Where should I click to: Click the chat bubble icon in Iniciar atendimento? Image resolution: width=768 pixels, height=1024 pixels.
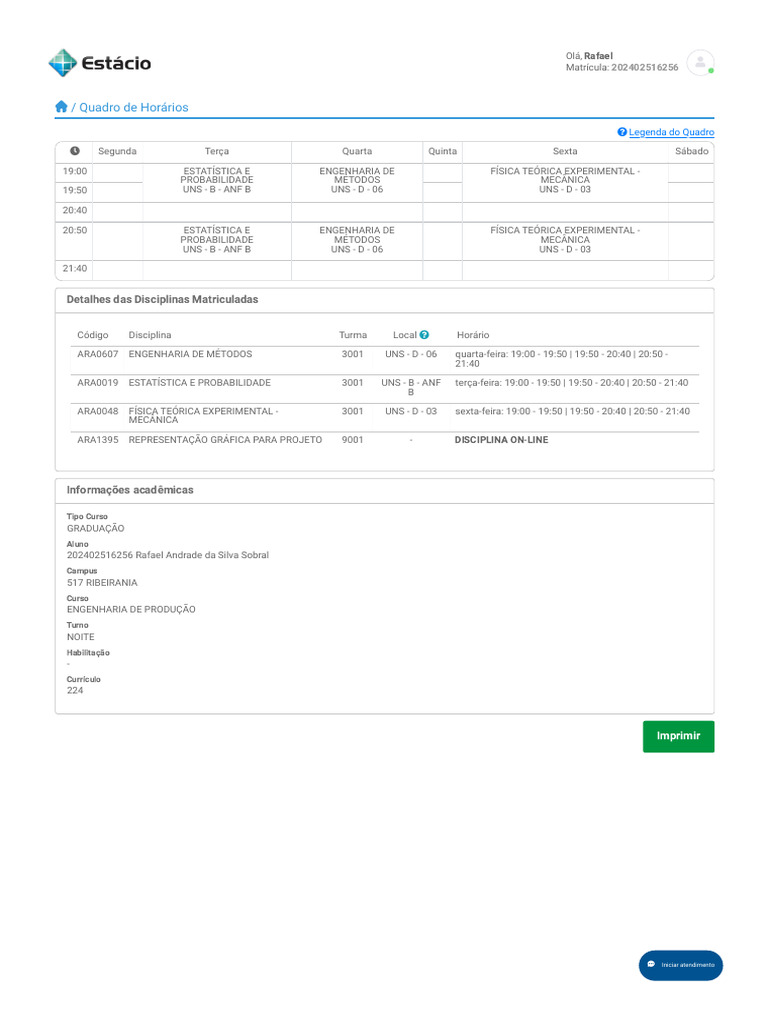[651, 965]
